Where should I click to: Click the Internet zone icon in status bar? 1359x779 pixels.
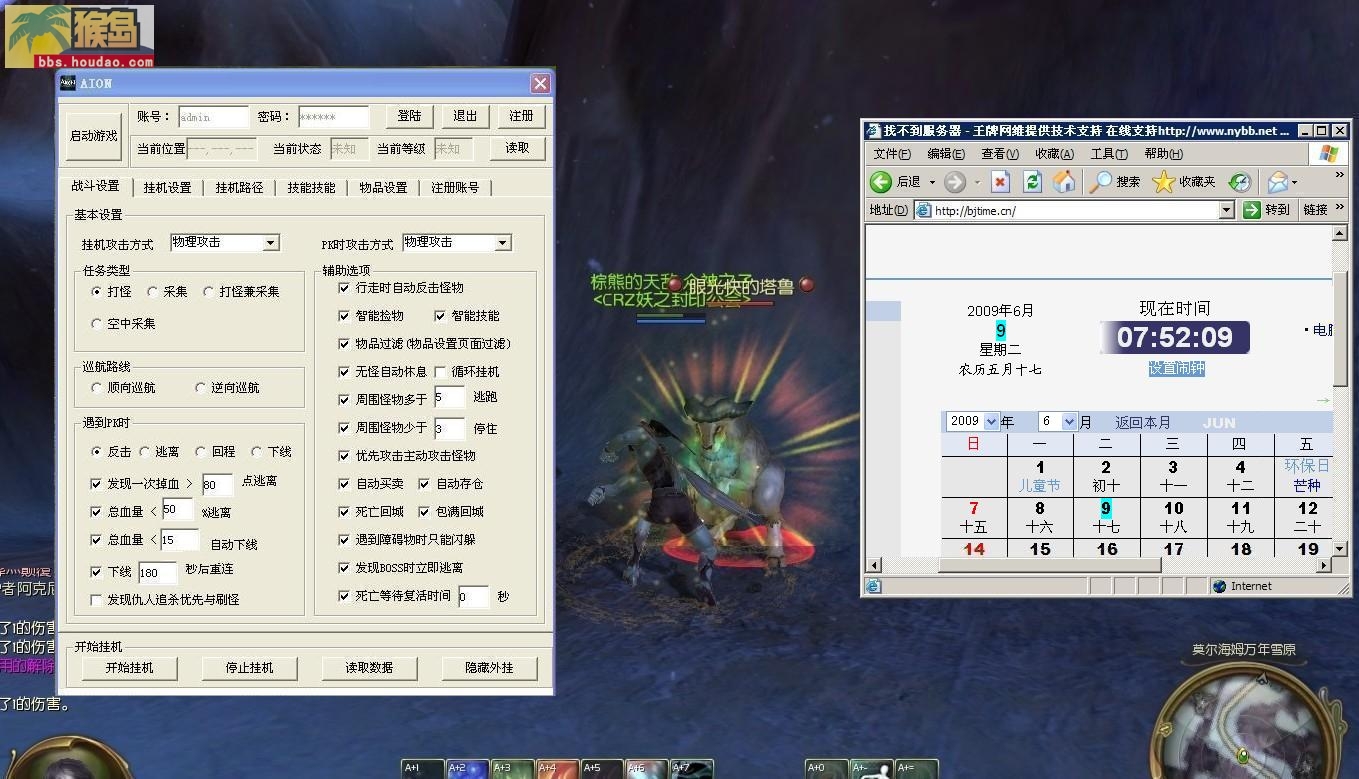click(x=1219, y=586)
